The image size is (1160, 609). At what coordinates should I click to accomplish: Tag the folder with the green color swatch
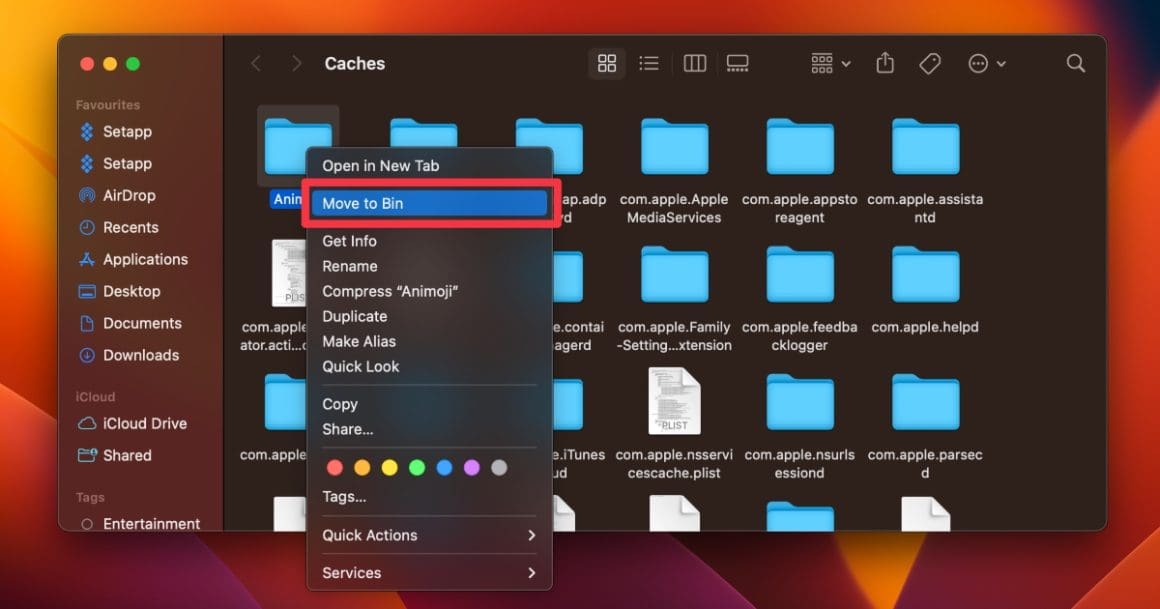coord(416,466)
